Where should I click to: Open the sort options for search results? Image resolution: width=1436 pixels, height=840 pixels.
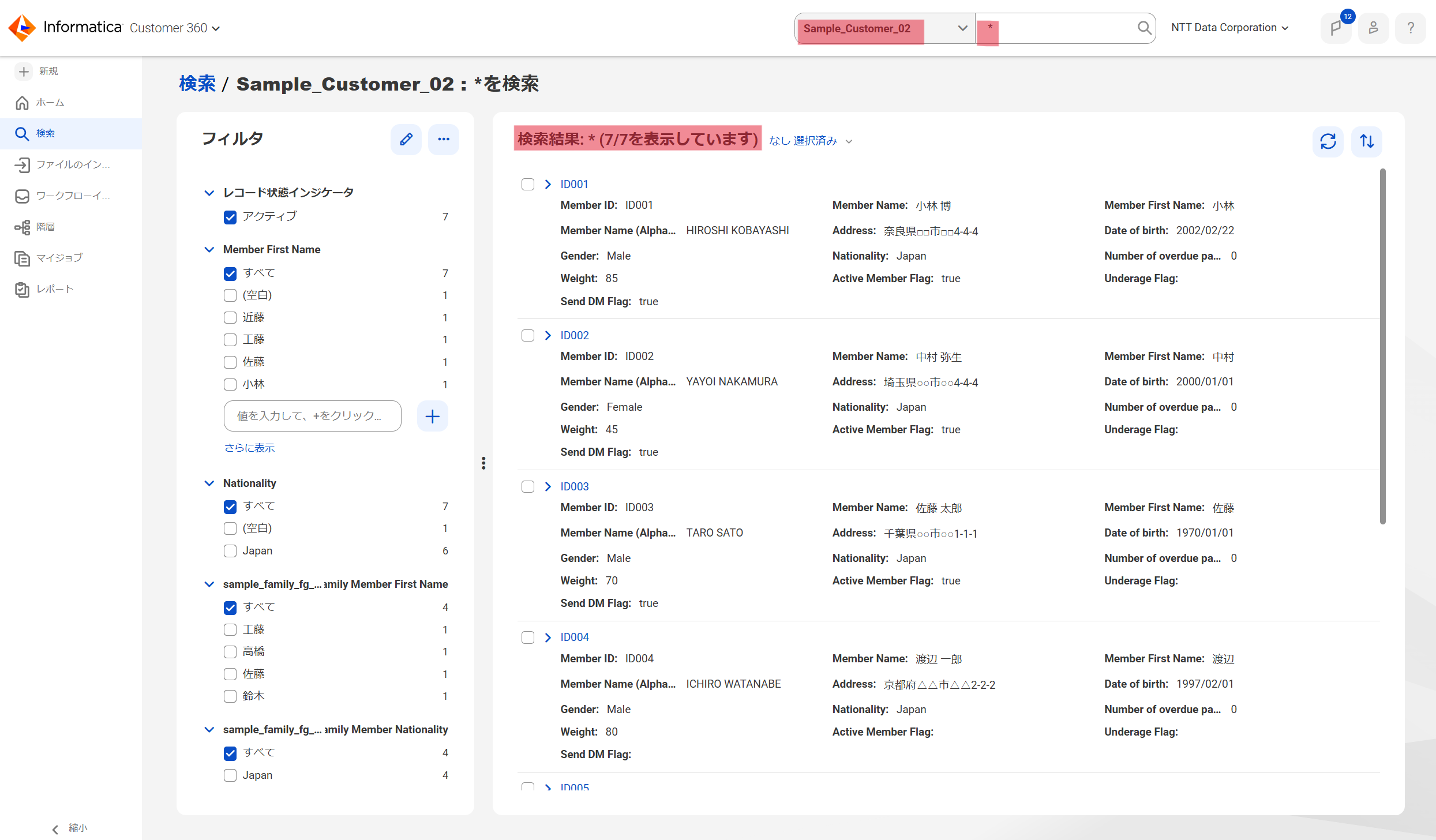pos(1366,141)
